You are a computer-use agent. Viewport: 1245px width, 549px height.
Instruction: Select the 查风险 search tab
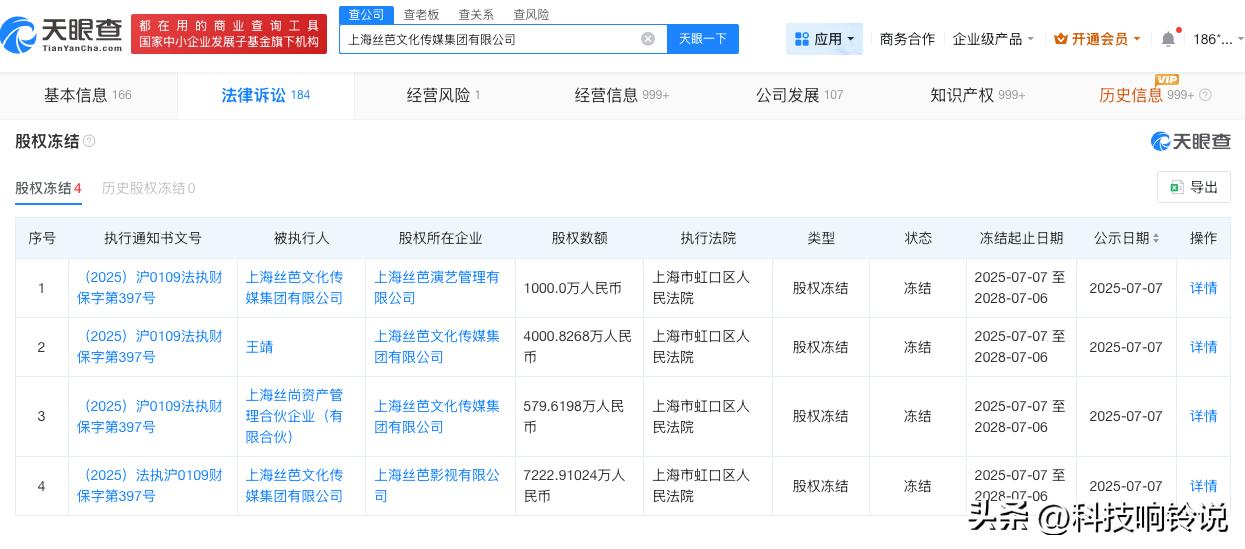531,14
